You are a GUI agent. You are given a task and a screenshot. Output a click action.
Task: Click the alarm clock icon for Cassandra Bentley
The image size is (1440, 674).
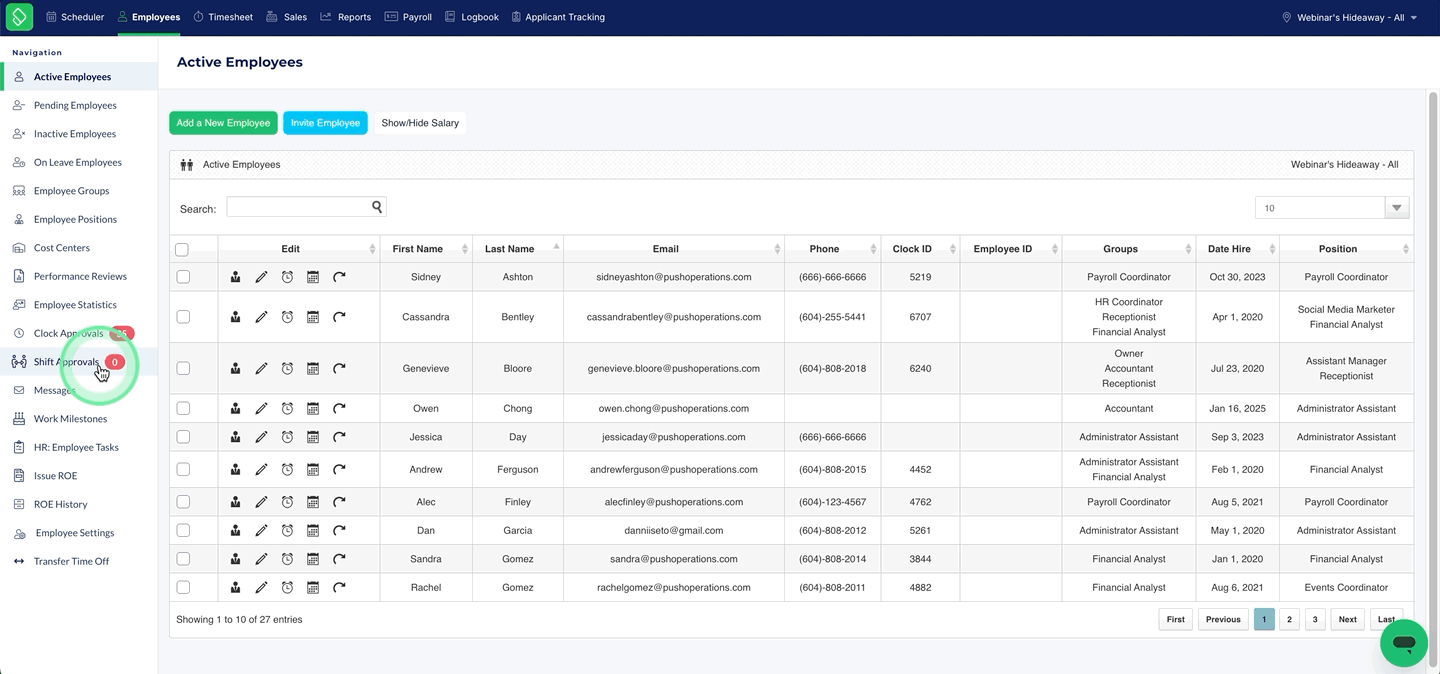point(287,317)
